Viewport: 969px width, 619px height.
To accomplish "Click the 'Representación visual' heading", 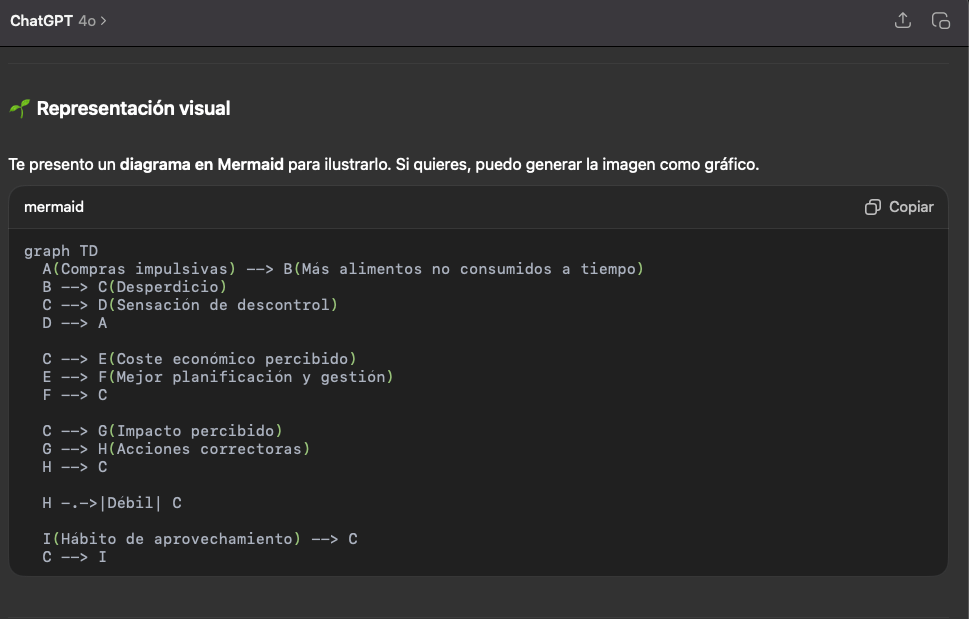I will (x=133, y=108).
